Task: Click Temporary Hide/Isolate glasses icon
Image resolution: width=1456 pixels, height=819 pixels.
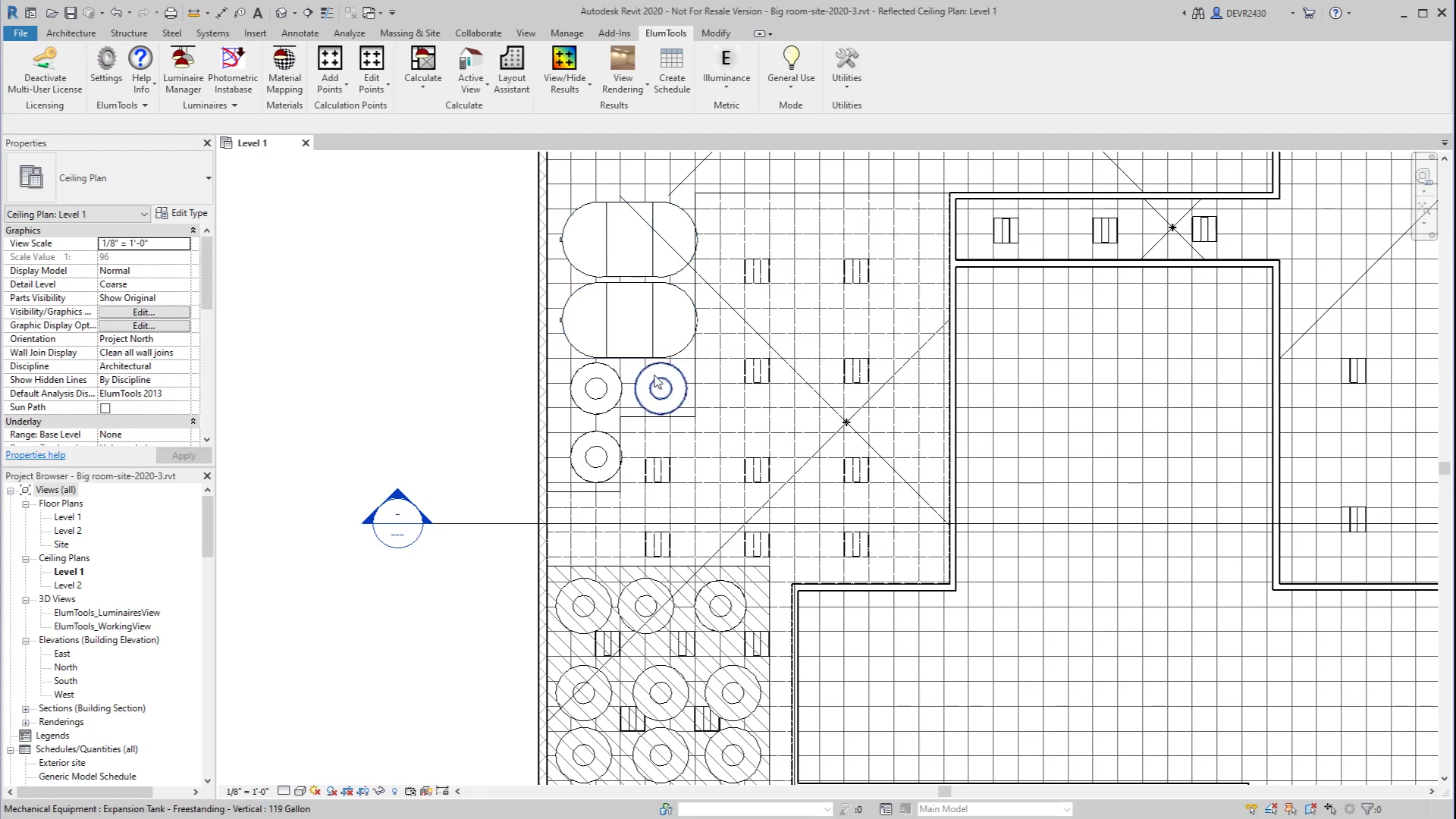Action: [x=378, y=791]
